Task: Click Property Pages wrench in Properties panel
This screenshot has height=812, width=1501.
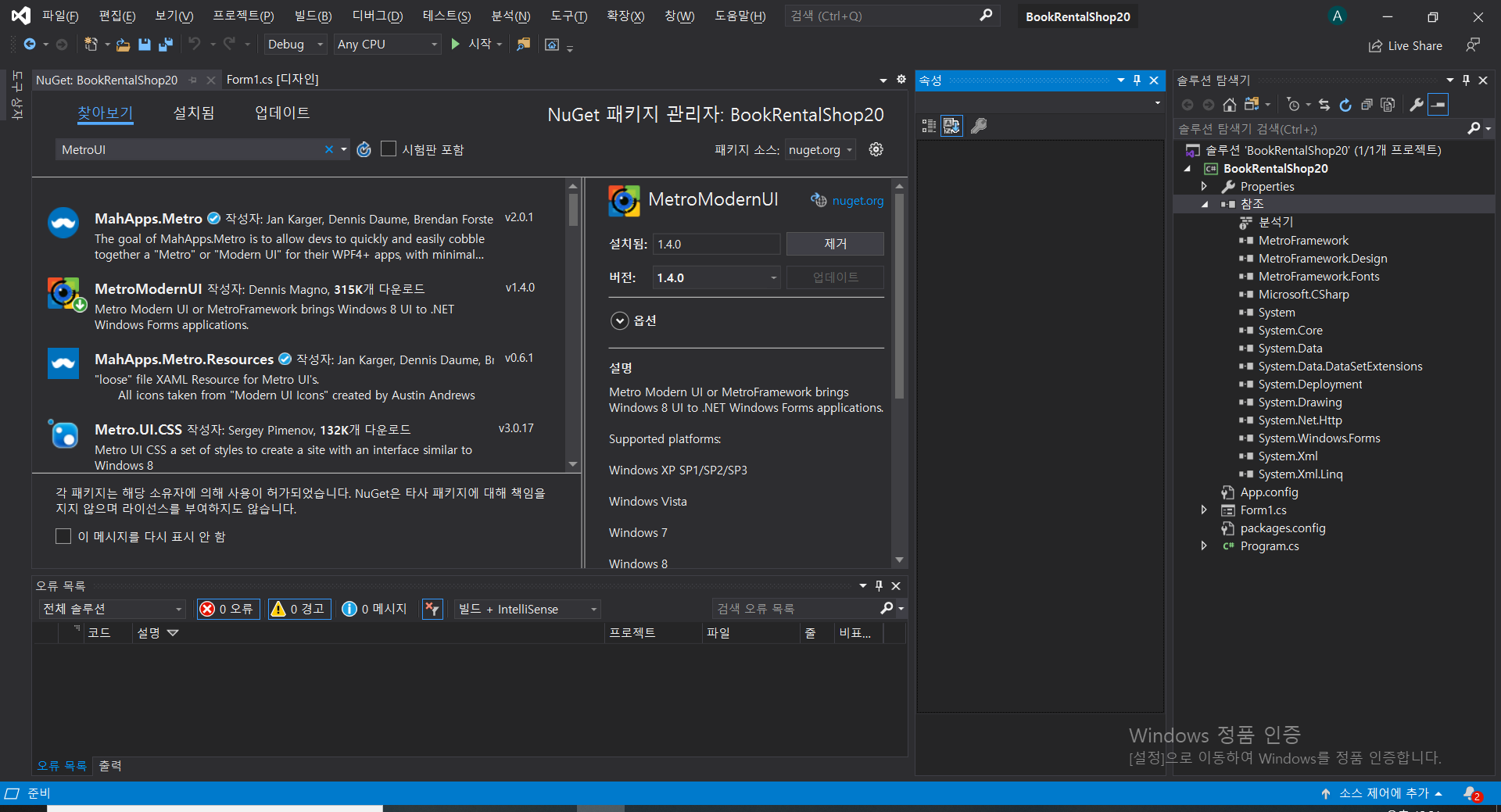Action: (978, 126)
